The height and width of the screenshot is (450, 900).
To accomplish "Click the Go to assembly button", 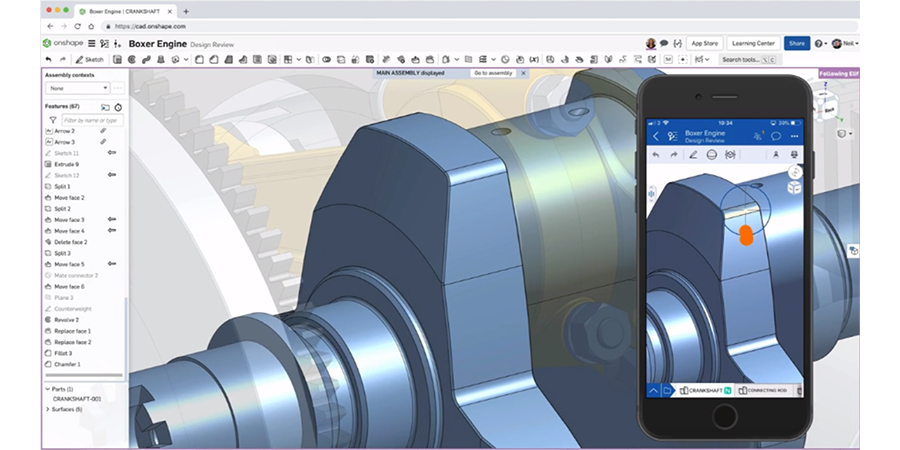I will tap(493, 73).
